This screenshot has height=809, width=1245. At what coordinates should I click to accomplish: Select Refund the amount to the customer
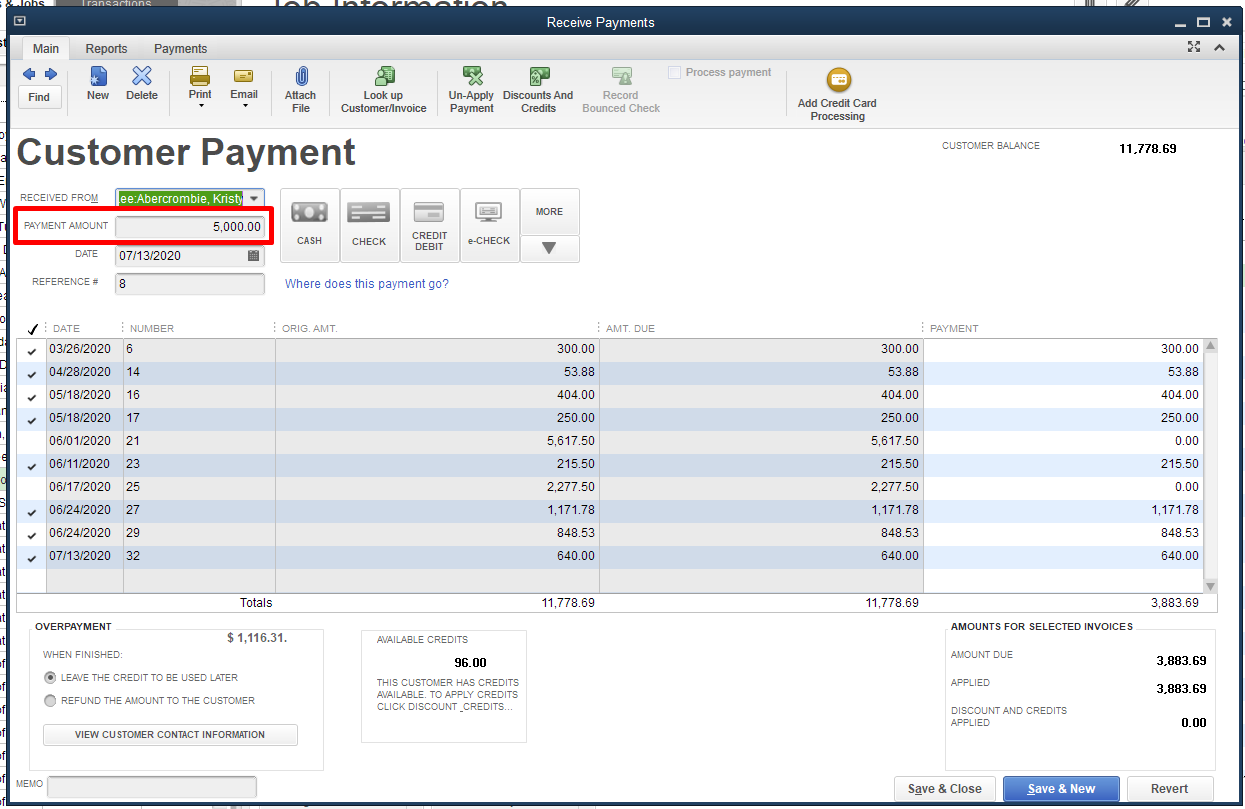51,701
